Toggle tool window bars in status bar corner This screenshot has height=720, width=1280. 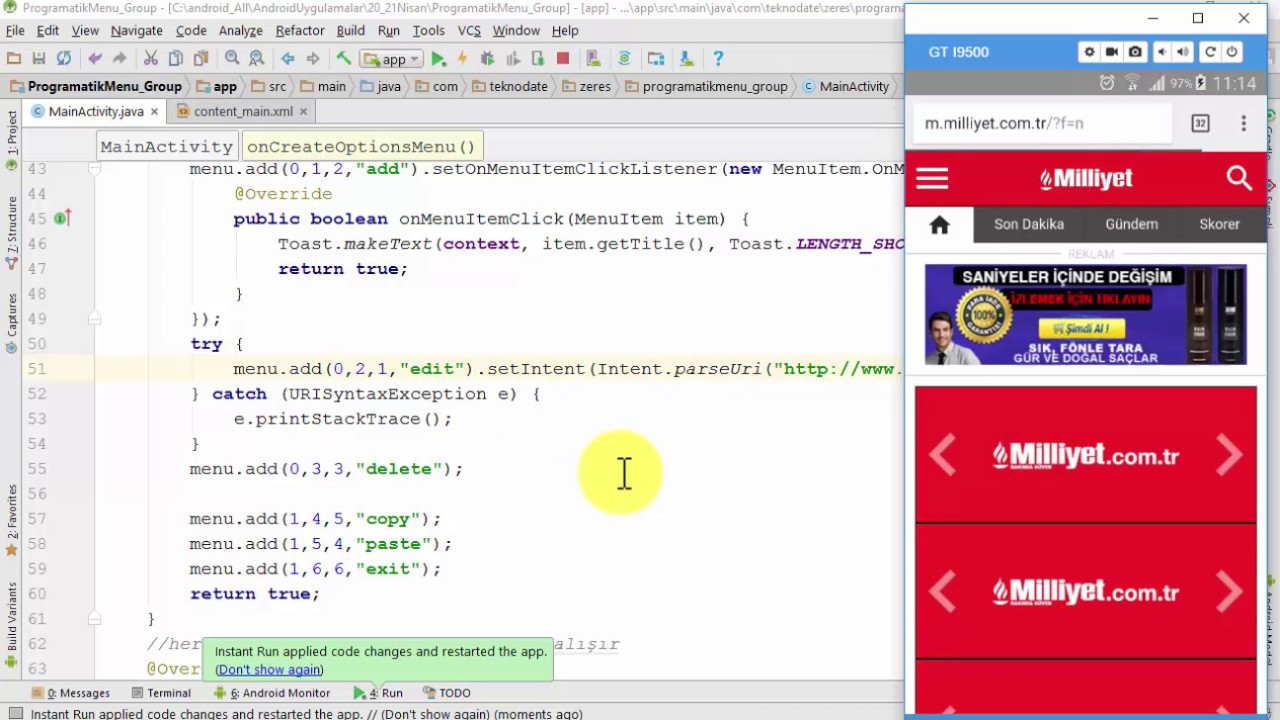15,713
